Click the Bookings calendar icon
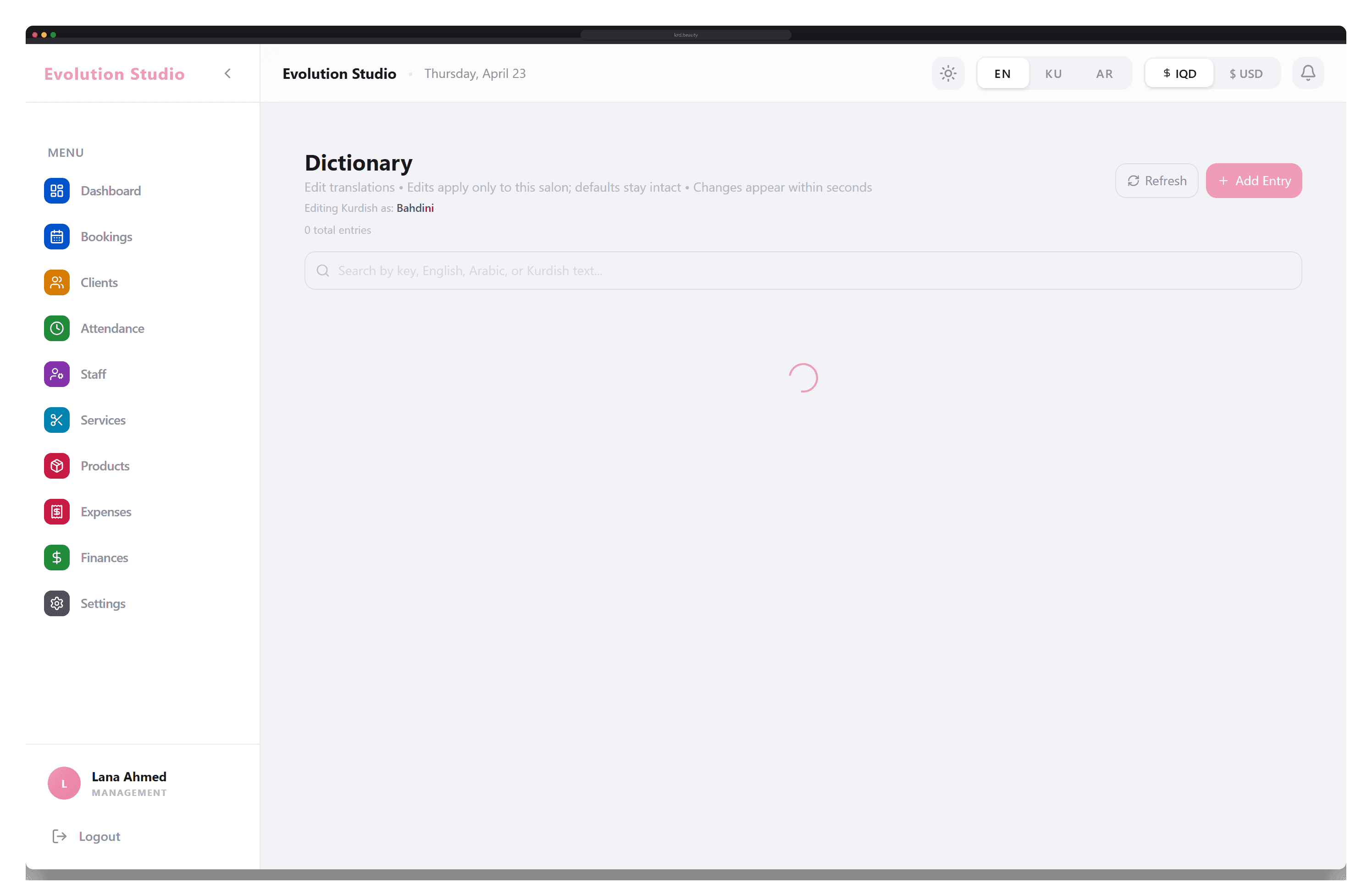 click(56, 237)
